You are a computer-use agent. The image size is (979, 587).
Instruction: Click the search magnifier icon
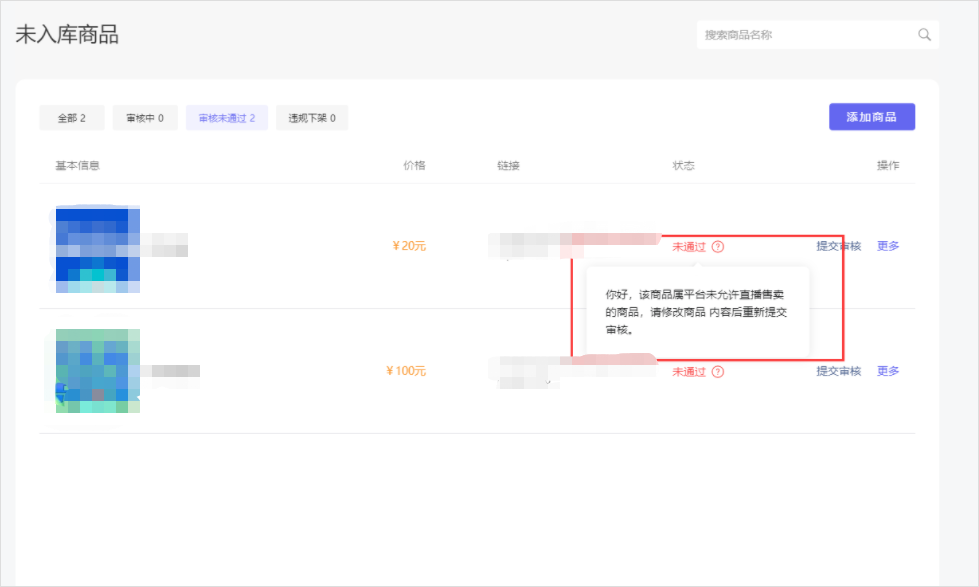[924, 35]
